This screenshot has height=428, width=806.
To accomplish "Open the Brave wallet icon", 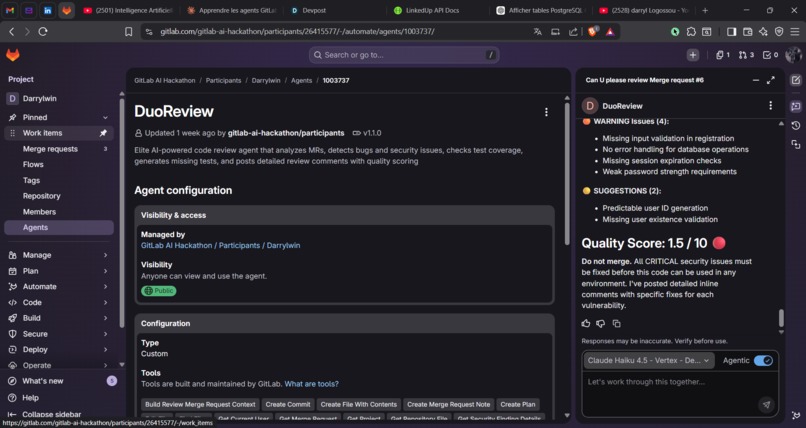I will [747, 31].
